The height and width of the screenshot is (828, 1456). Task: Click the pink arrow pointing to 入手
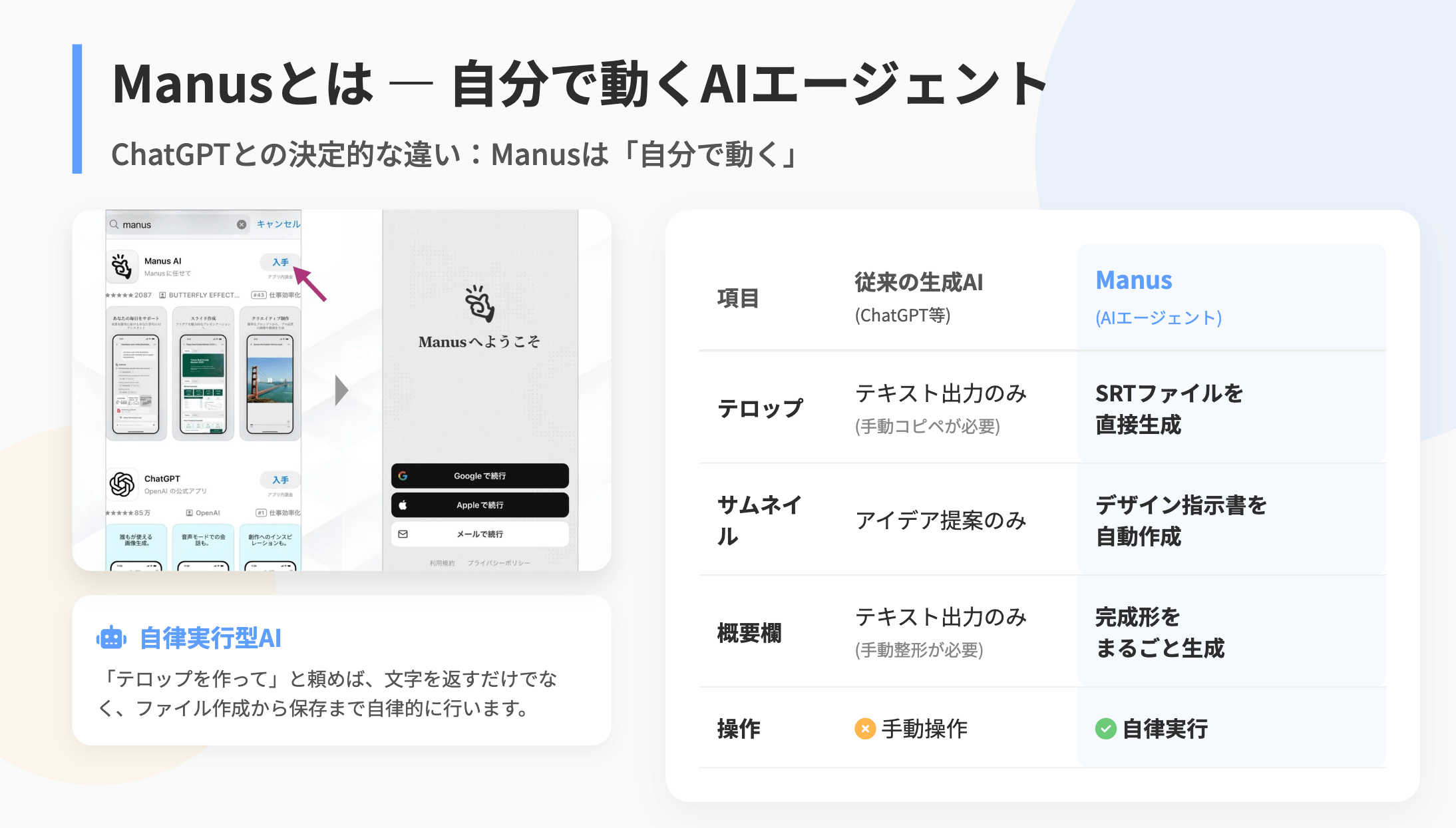pos(310,284)
